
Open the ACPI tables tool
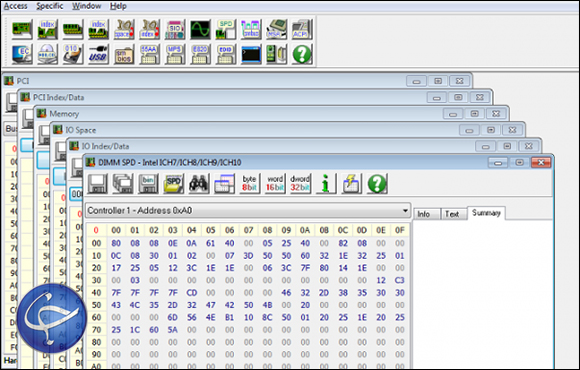coord(302,29)
